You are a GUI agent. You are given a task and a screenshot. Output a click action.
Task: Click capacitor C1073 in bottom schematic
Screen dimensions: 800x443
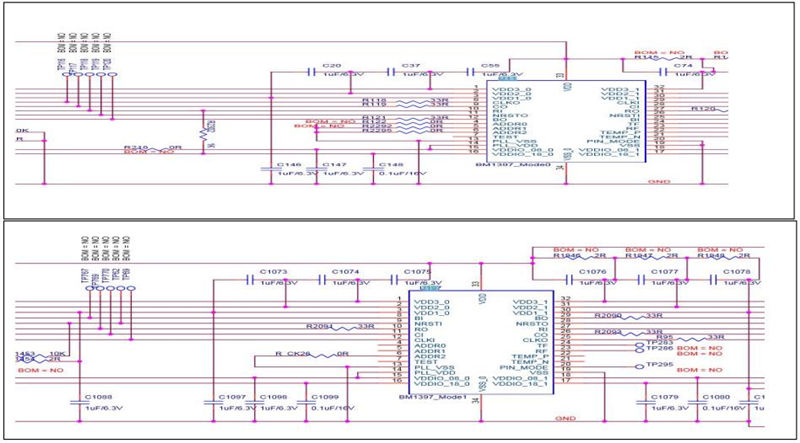[x=248, y=279]
